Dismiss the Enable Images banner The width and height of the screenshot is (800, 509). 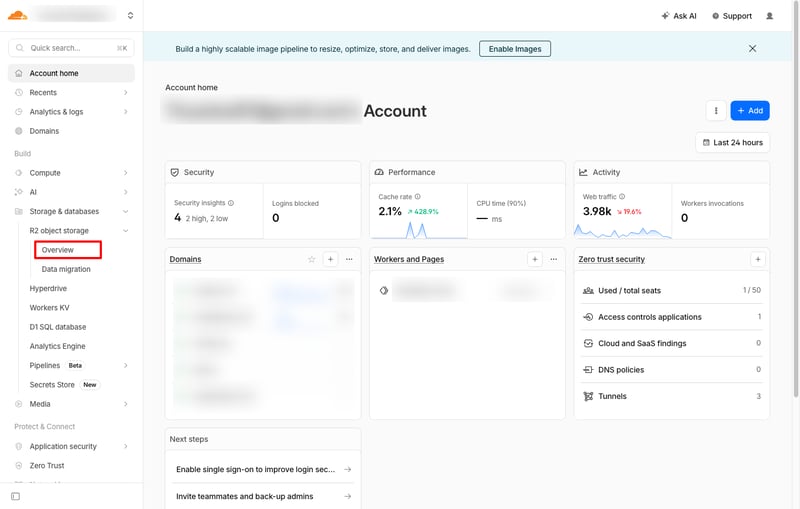(x=752, y=48)
